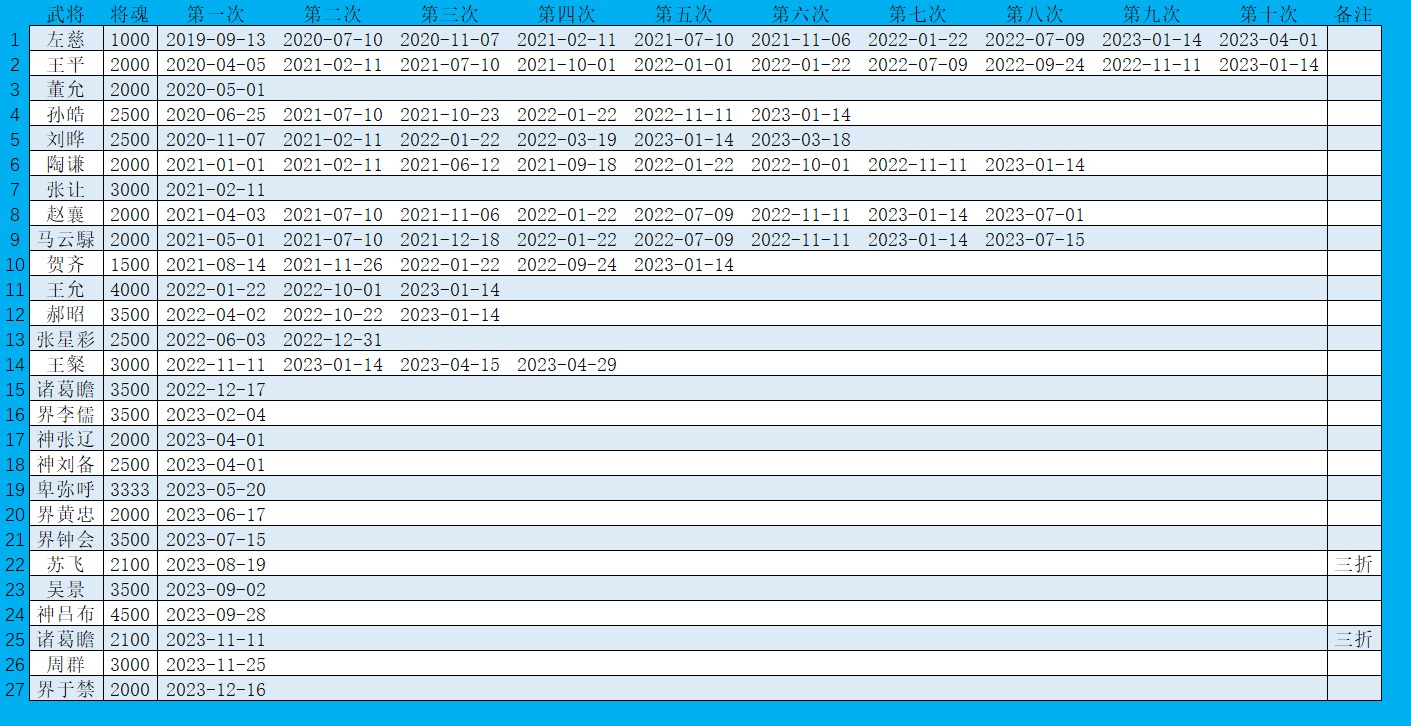Screen dimensions: 1411x726
Task: Click the name cell 贺齐
Action: [66, 265]
